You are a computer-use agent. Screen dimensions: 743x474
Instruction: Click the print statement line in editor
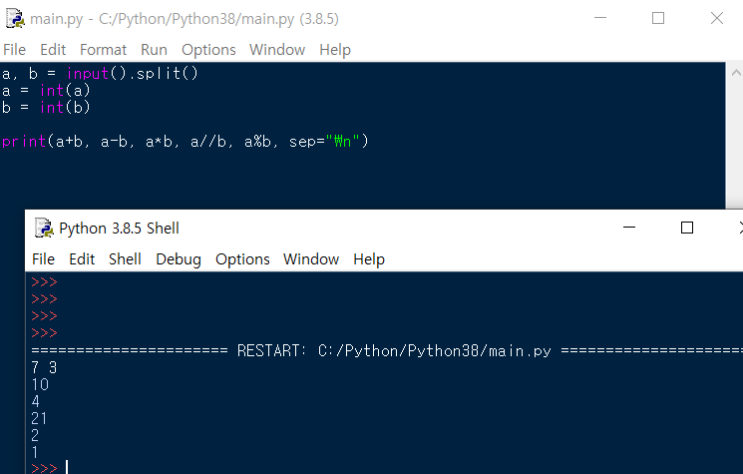185,141
